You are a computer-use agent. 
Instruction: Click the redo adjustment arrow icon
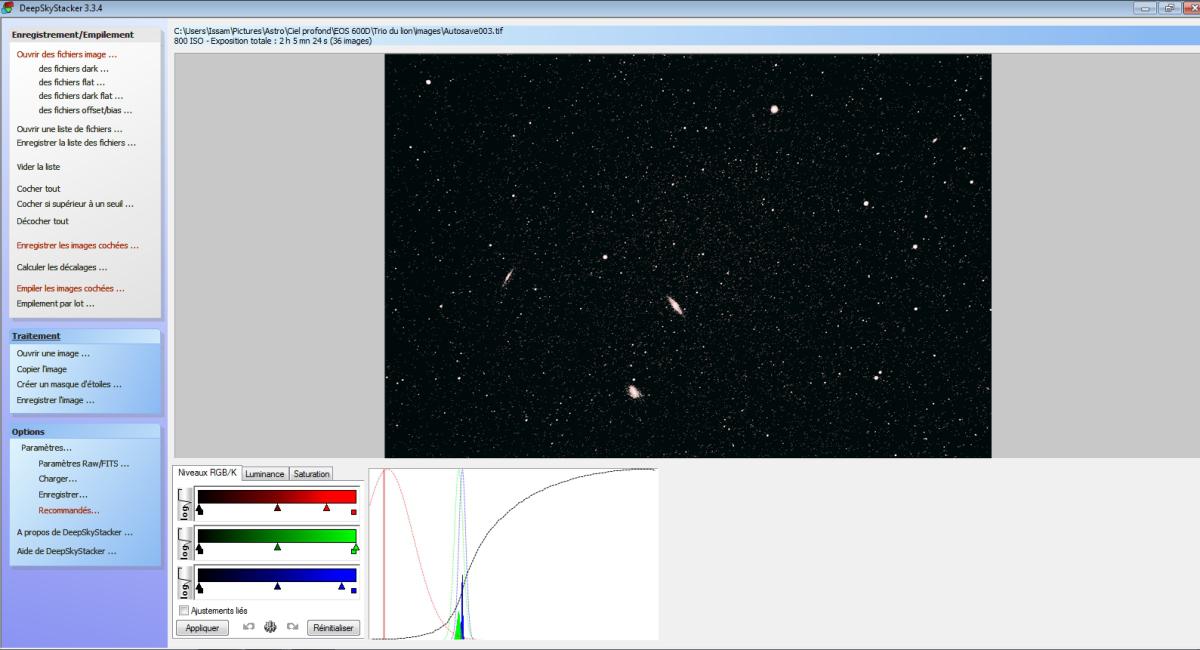coord(292,627)
